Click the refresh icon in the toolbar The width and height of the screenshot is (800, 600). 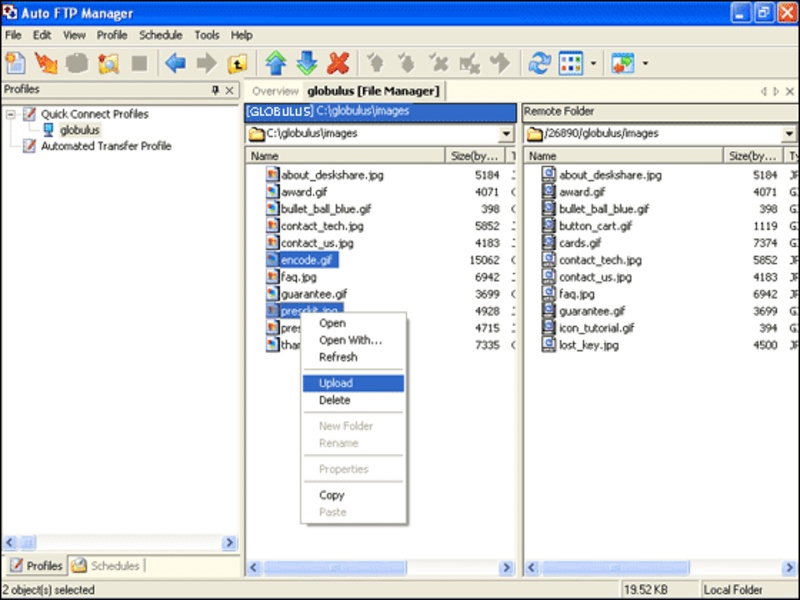(540, 64)
